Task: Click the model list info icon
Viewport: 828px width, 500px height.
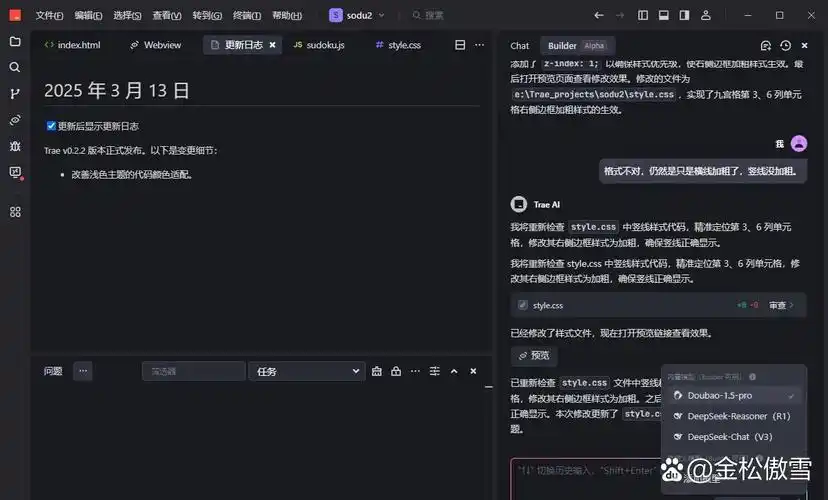Action: 752,377
